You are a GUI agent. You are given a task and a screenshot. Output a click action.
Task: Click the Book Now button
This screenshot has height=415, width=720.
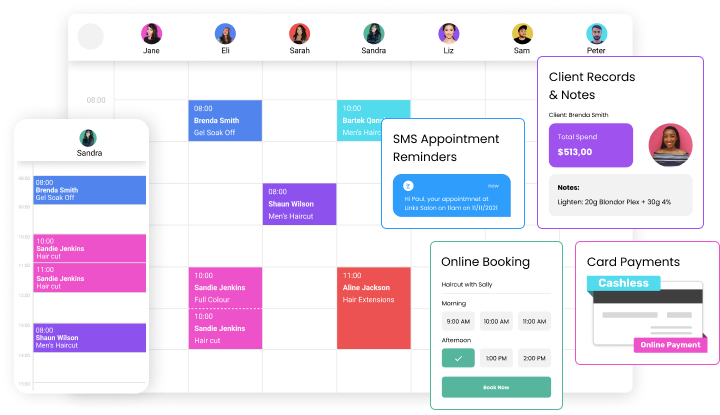(x=496, y=387)
